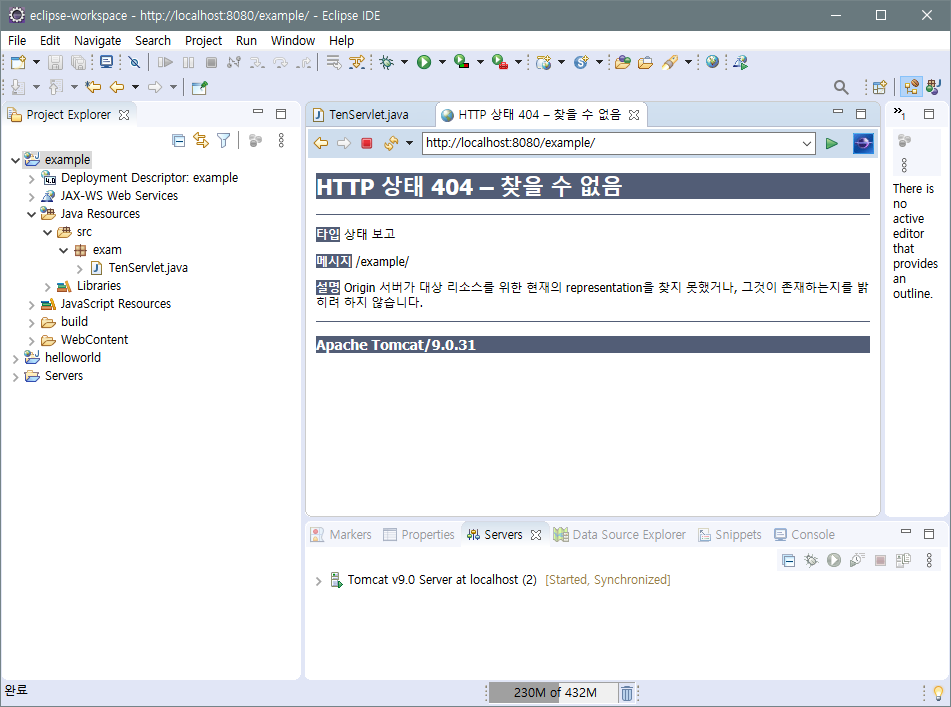Click the Last Edit Location icon
Image resolution: width=951 pixels, height=707 pixels.
pos(93,87)
